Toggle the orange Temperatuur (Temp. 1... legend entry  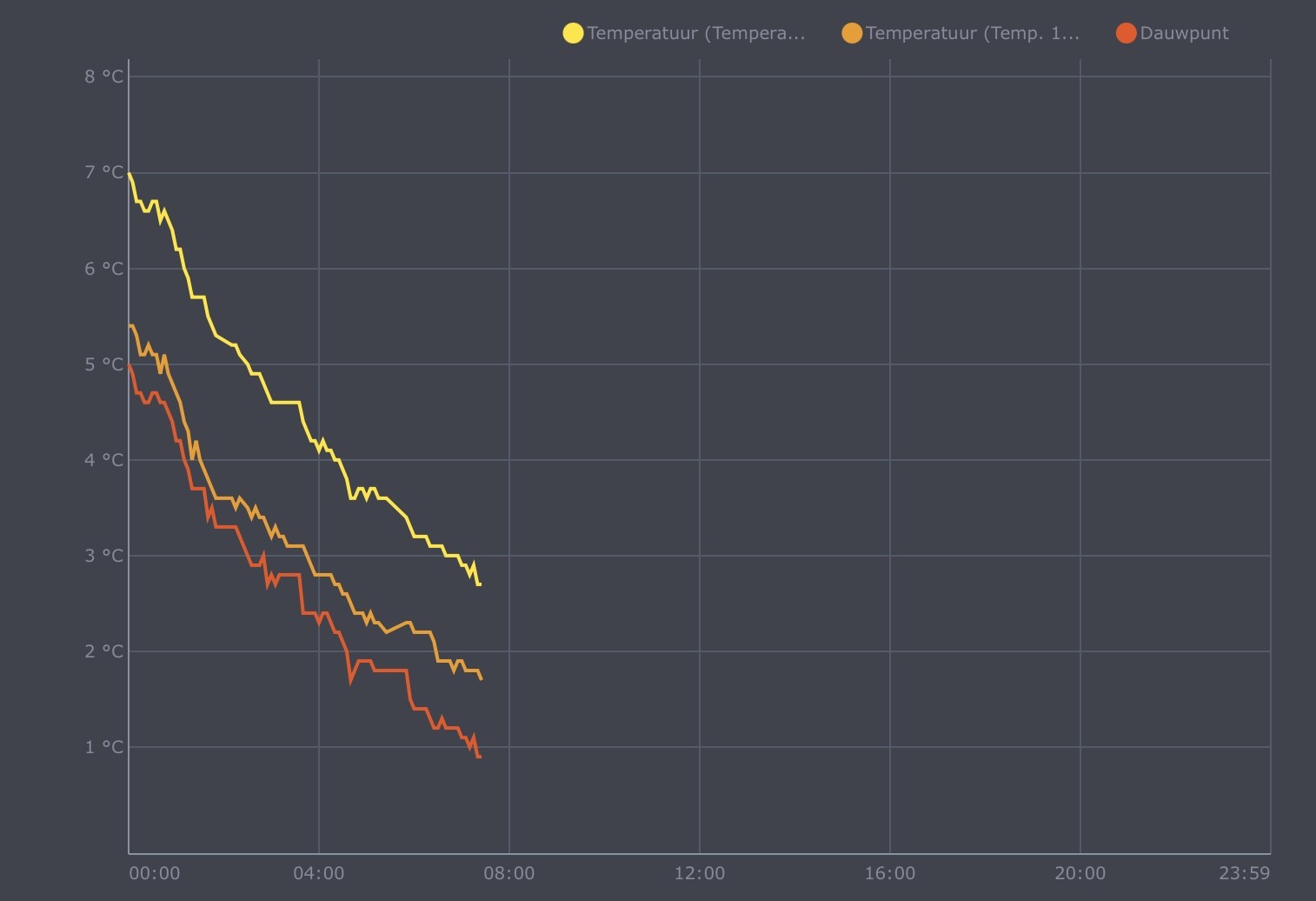960,33
